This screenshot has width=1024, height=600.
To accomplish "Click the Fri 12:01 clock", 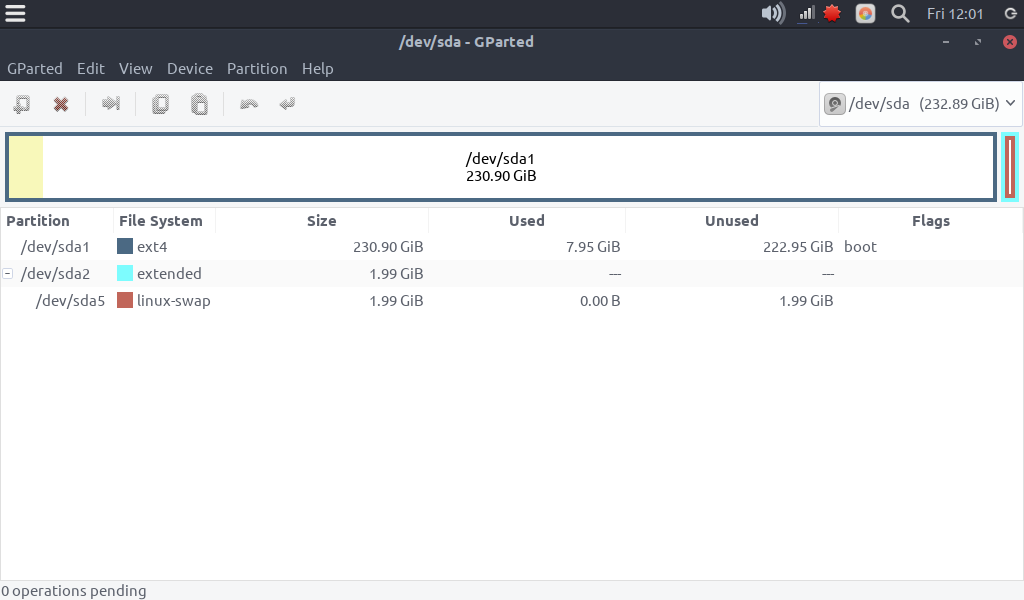I will pyautogui.click(x=955, y=14).
